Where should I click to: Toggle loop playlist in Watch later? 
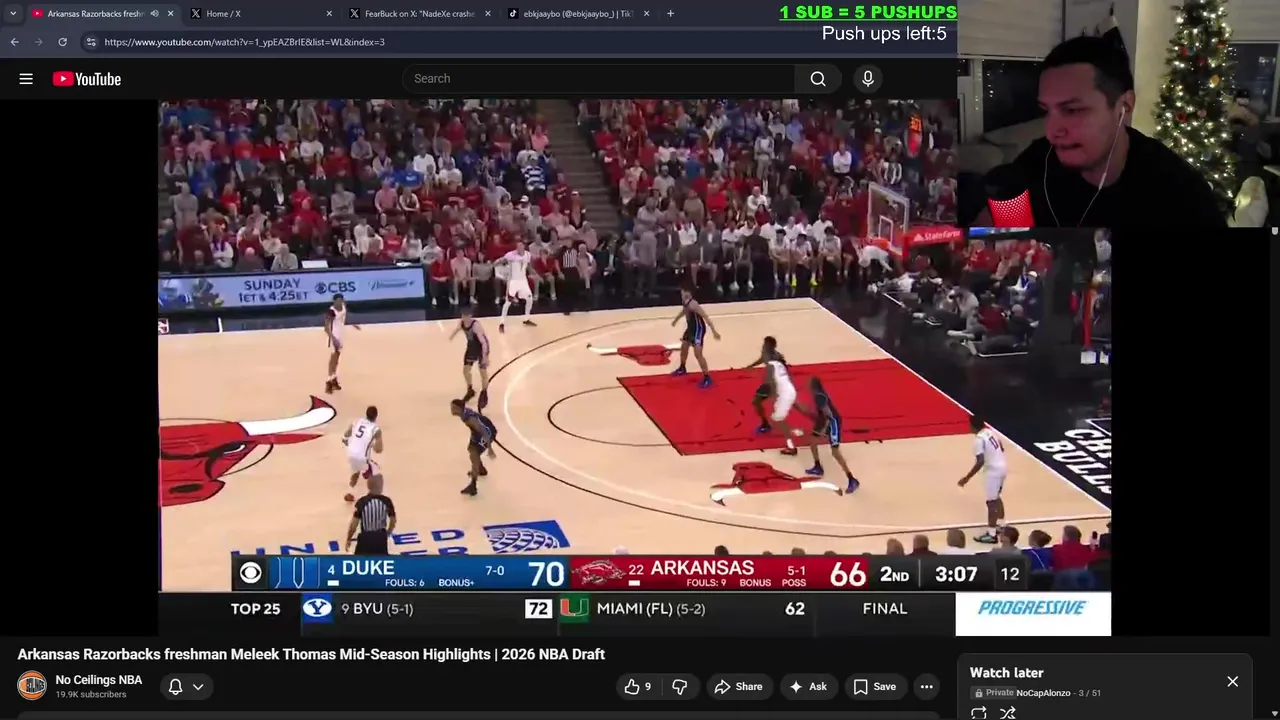point(979,713)
